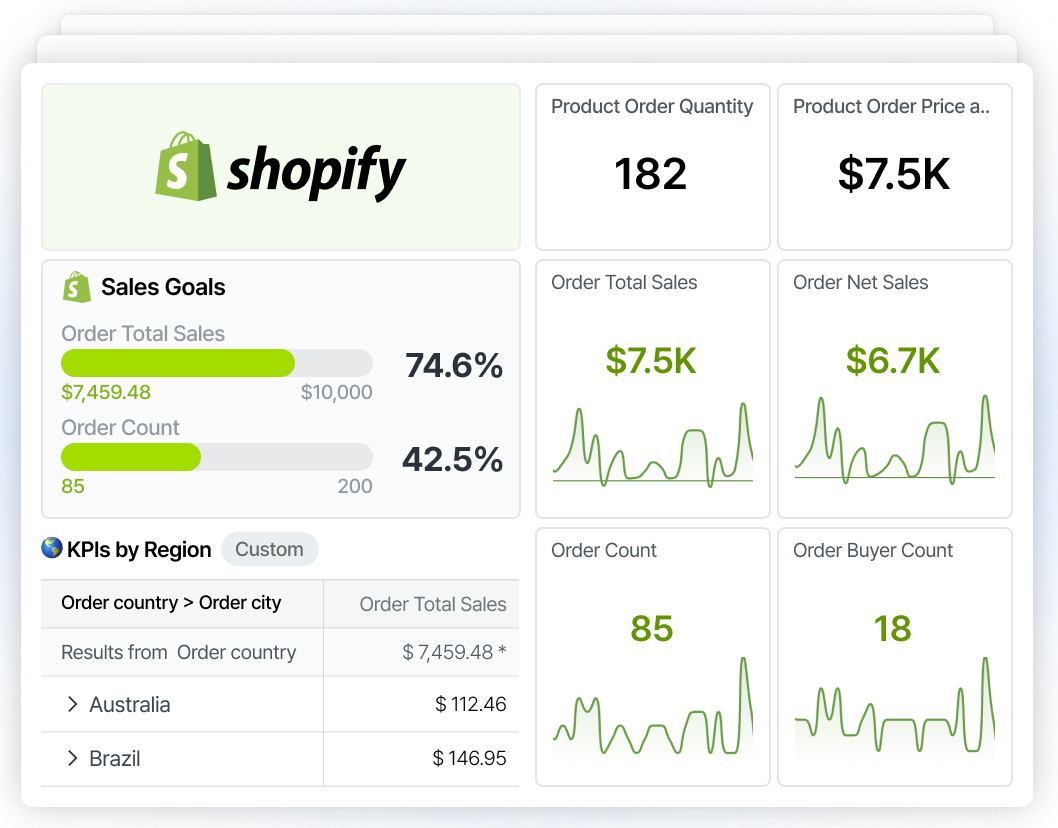Click the 200 order count target value
1058x828 pixels.
(x=355, y=486)
